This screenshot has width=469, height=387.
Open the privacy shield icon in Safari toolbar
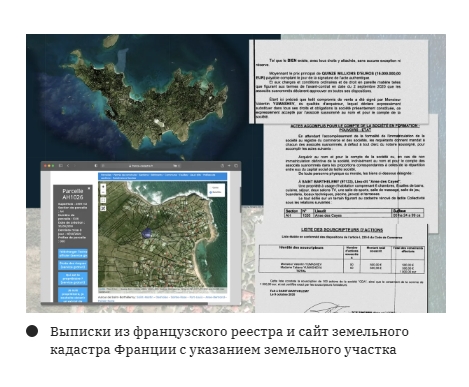[96, 166]
